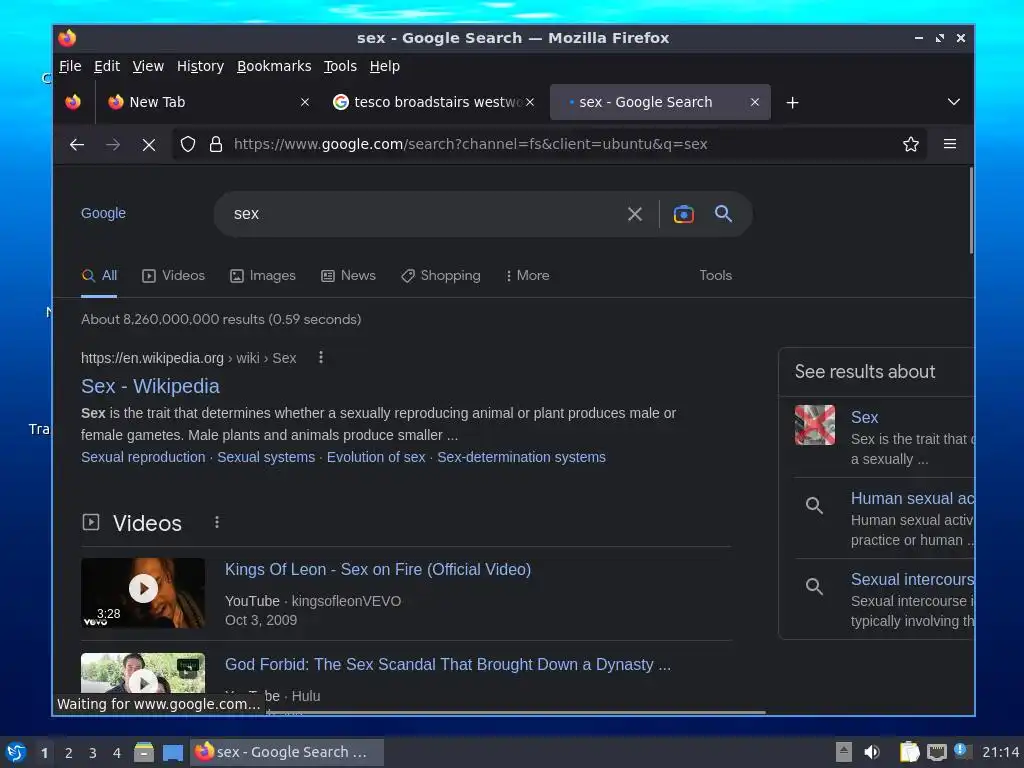Open Sex - Wikipedia result
Image resolution: width=1024 pixels, height=768 pixels.
(x=150, y=386)
